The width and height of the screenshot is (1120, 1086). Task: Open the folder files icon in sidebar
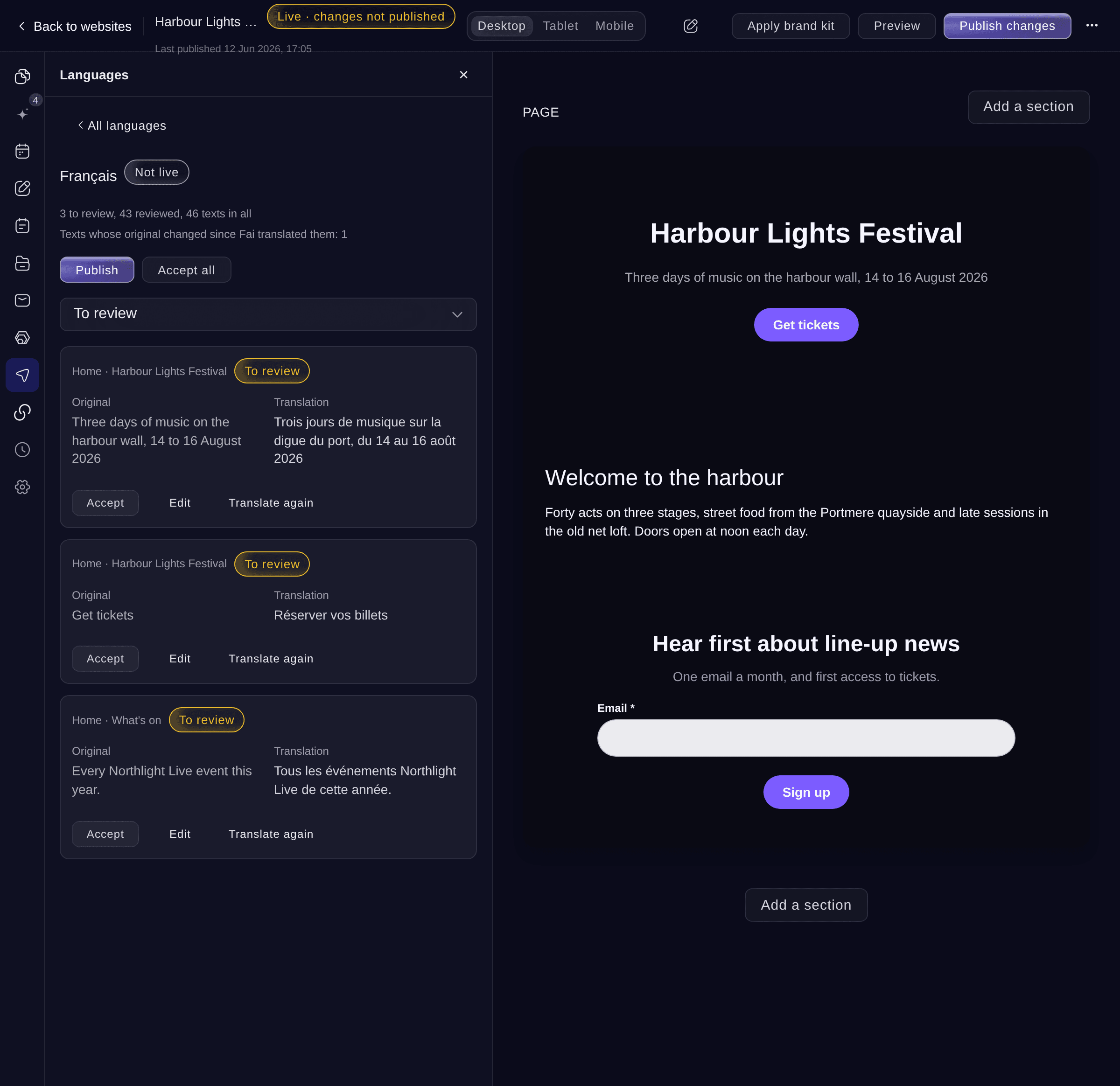(22, 264)
